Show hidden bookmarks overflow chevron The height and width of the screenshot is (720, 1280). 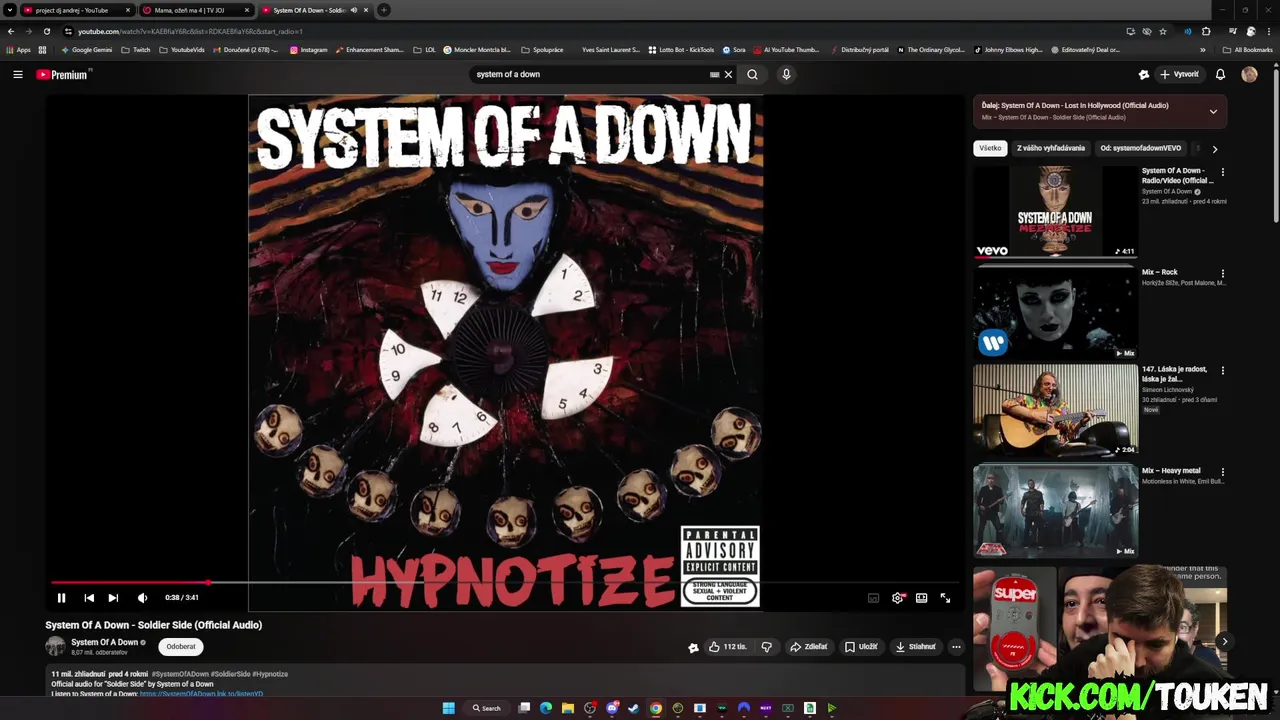(1203, 49)
